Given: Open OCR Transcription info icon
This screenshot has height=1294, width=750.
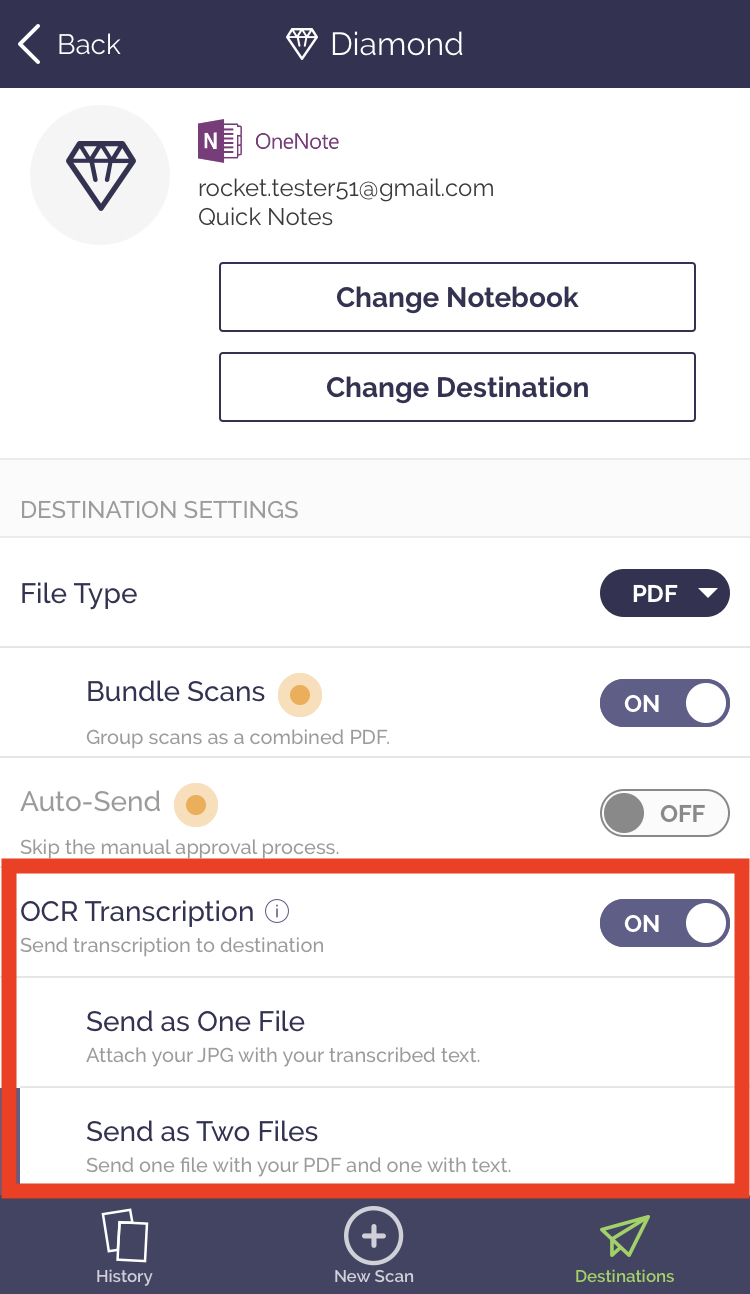Looking at the screenshot, I should point(277,911).
